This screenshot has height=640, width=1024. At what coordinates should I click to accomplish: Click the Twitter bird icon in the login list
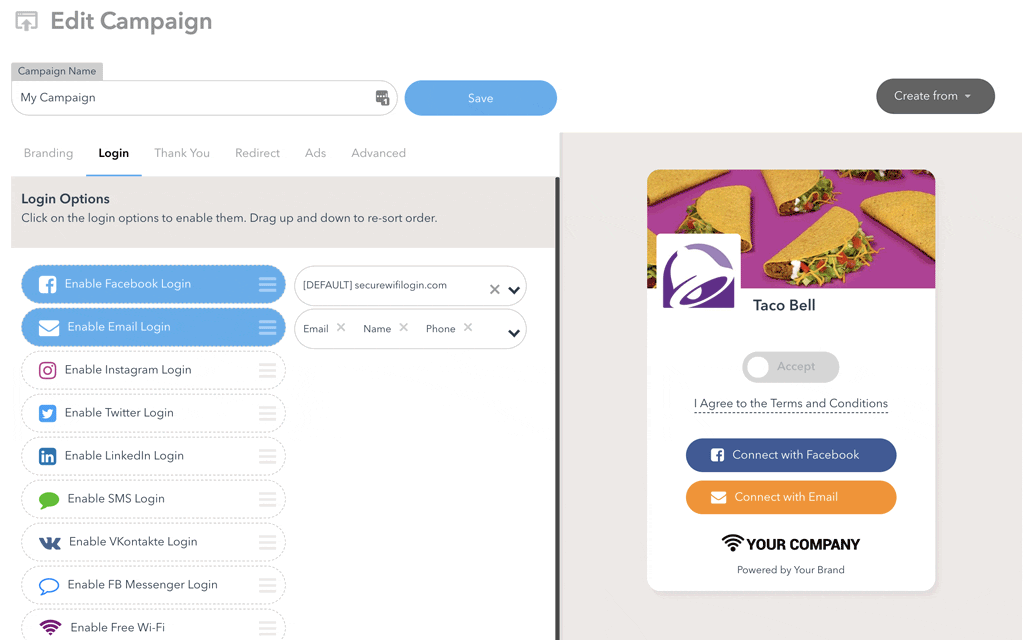point(47,413)
